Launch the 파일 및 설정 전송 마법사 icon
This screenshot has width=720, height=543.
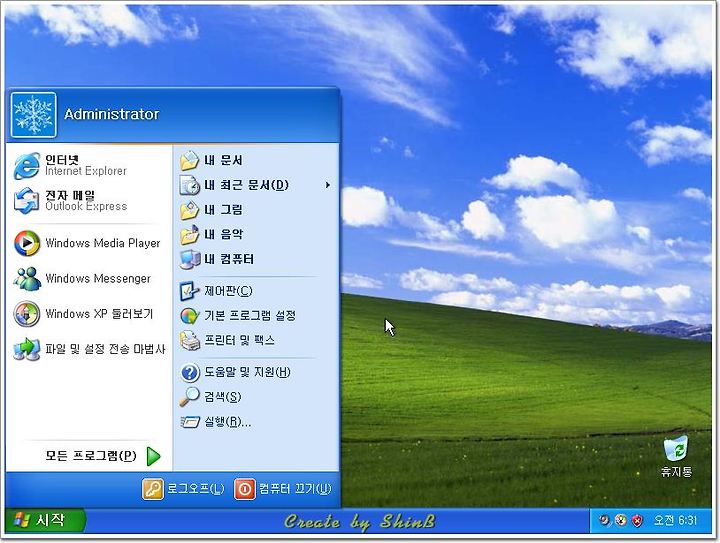(27, 349)
